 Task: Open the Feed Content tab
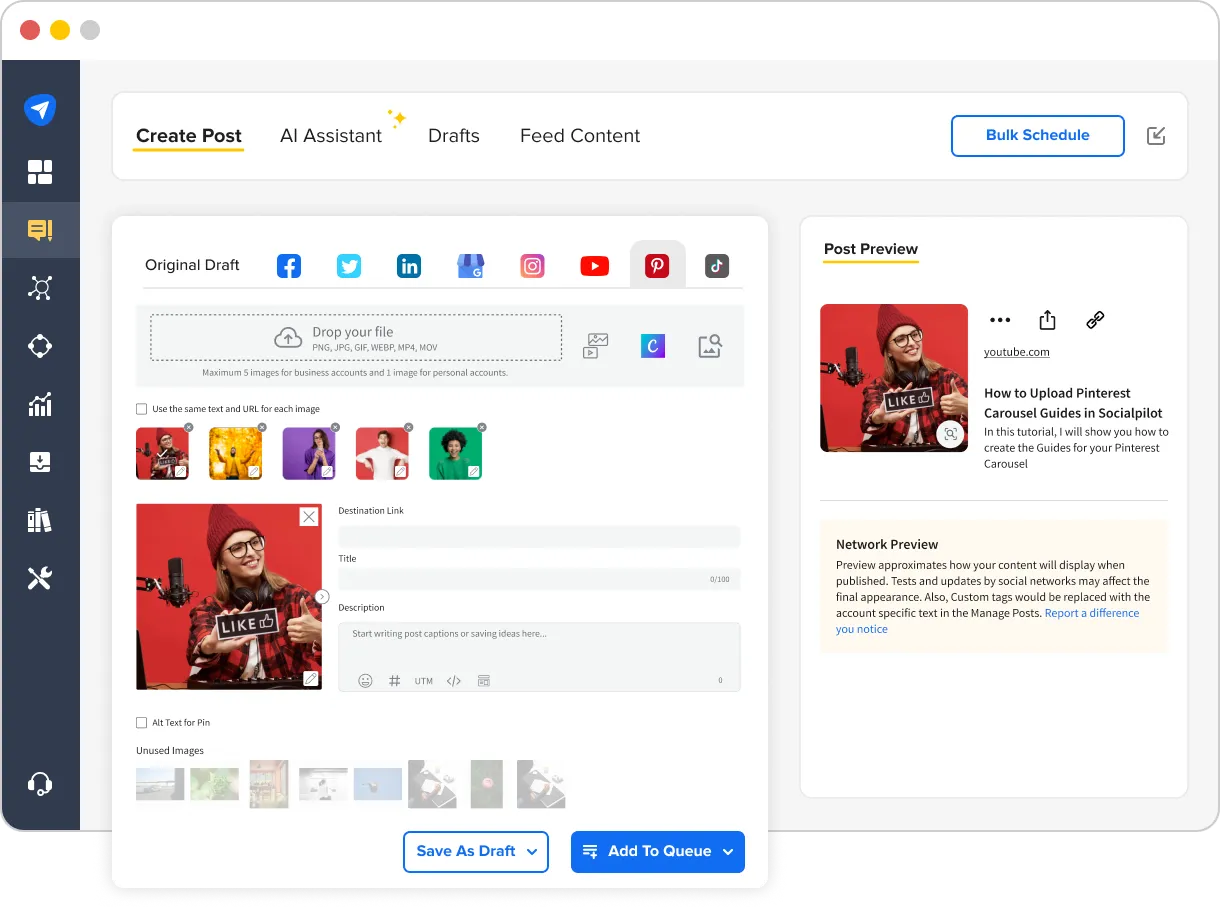tap(579, 136)
